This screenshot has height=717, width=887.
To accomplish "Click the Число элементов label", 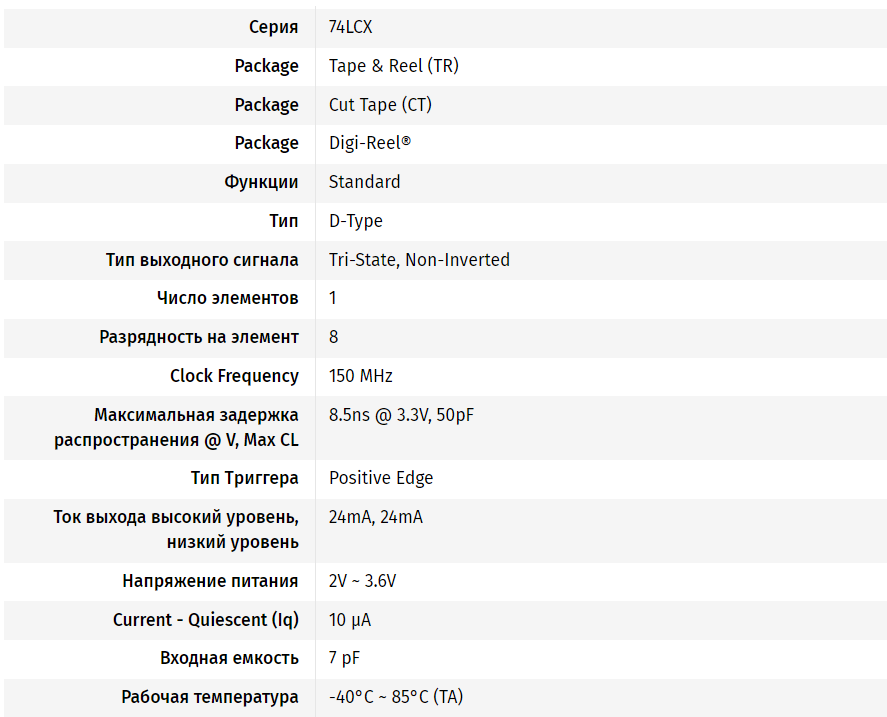I will (x=227, y=298).
